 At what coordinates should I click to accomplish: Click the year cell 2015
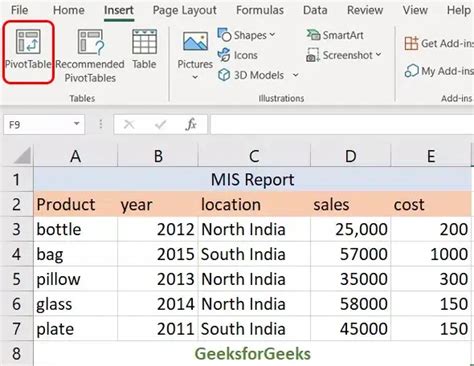pyautogui.click(x=158, y=254)
